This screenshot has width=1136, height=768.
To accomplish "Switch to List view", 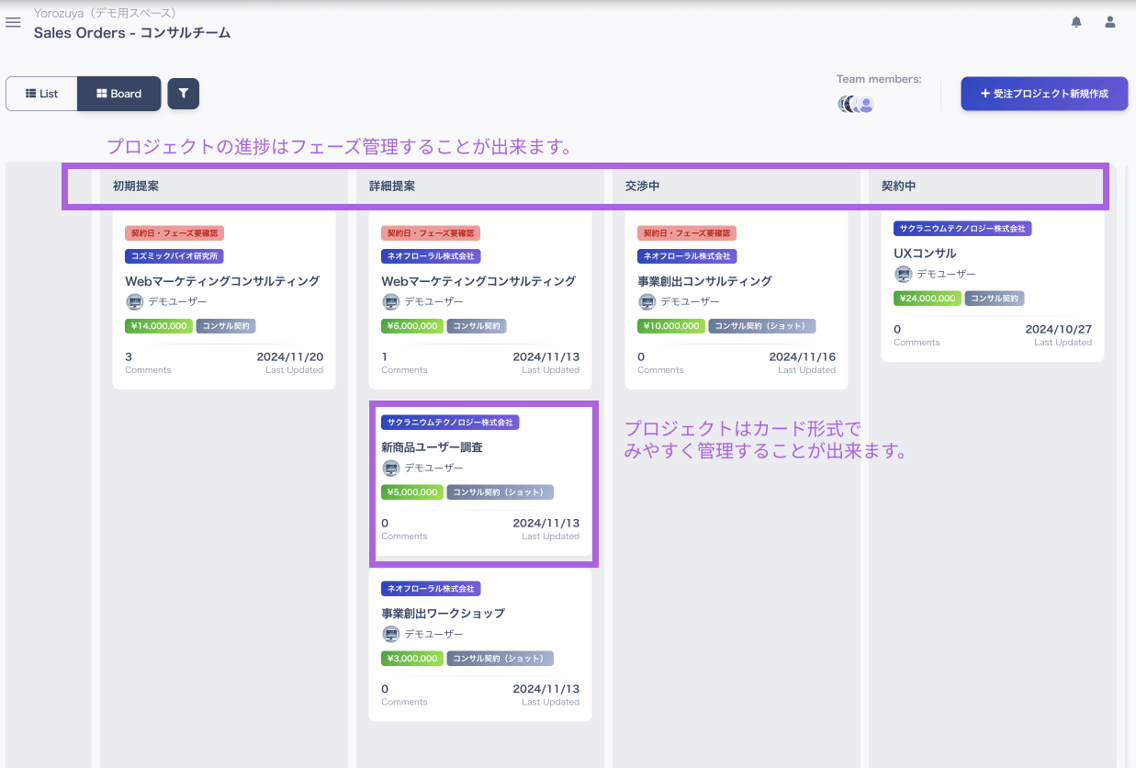I will point(42,93).
